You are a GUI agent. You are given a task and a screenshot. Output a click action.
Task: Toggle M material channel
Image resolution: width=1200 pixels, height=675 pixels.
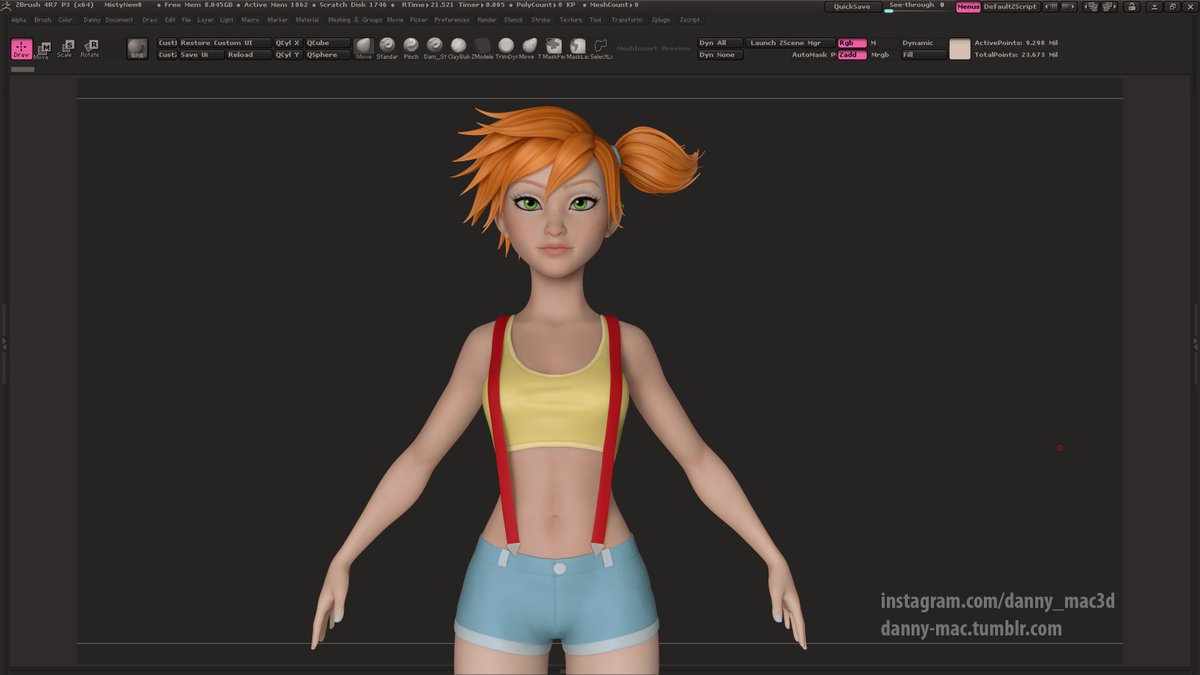point(873,43)
